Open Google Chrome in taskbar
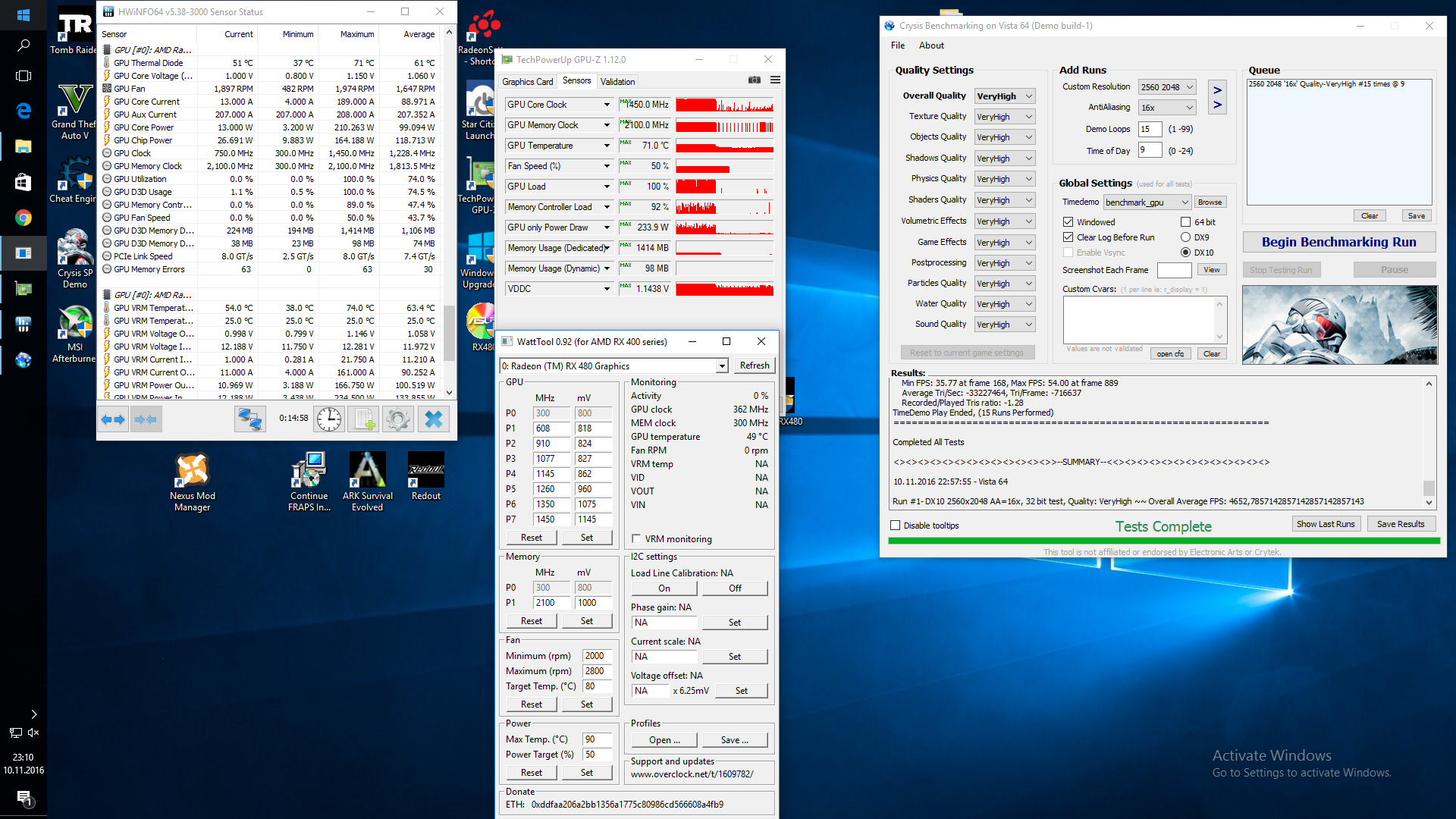Screen dimensions: 1456x819 (24, 218)
